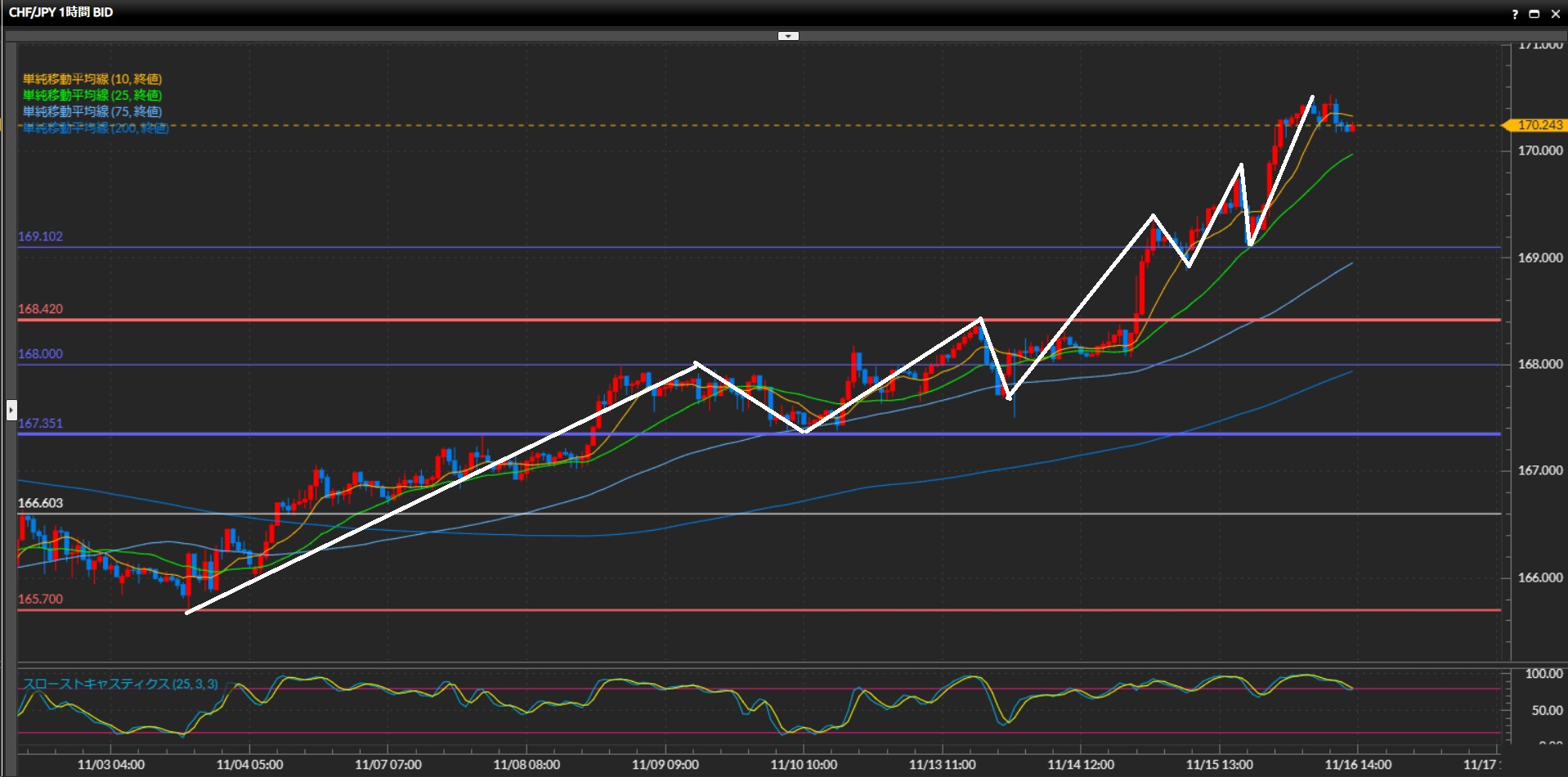Screen dimensions: 1568x777
Task: Select the 10-period moving average label
Action: pyautogui.click(x=92, y=79)
